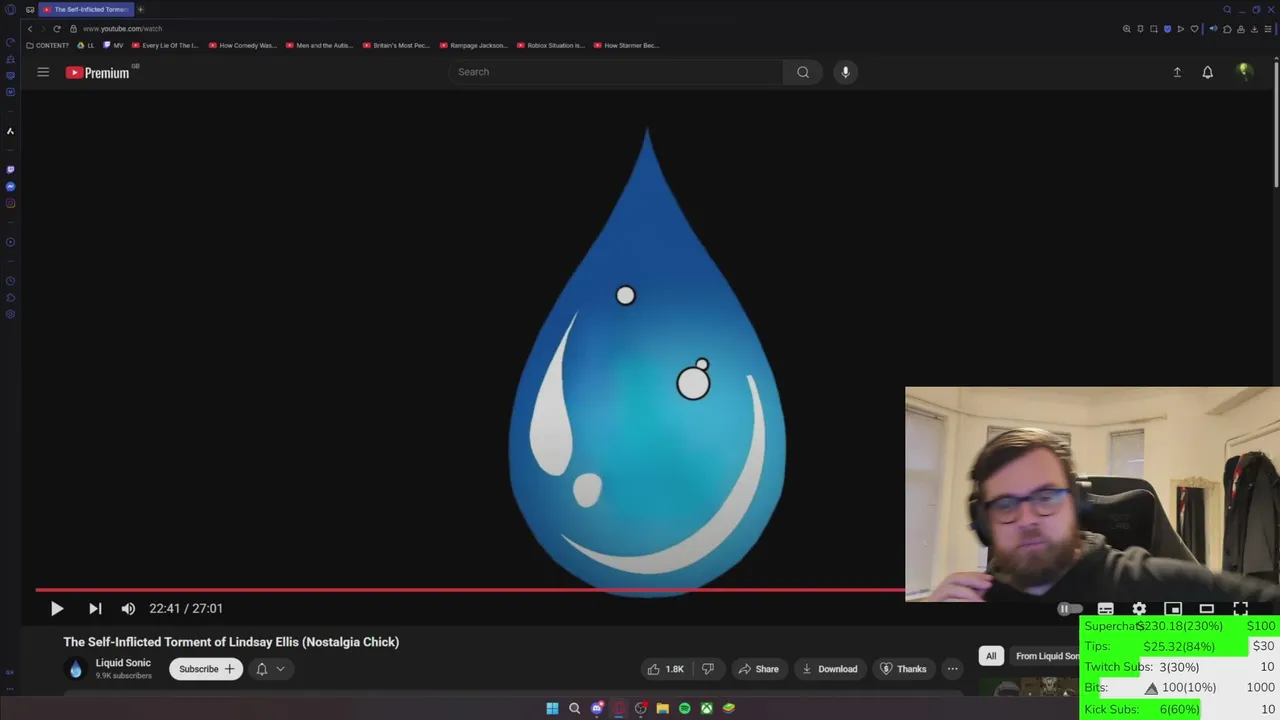Skip to the next video

tap(95, 608)
